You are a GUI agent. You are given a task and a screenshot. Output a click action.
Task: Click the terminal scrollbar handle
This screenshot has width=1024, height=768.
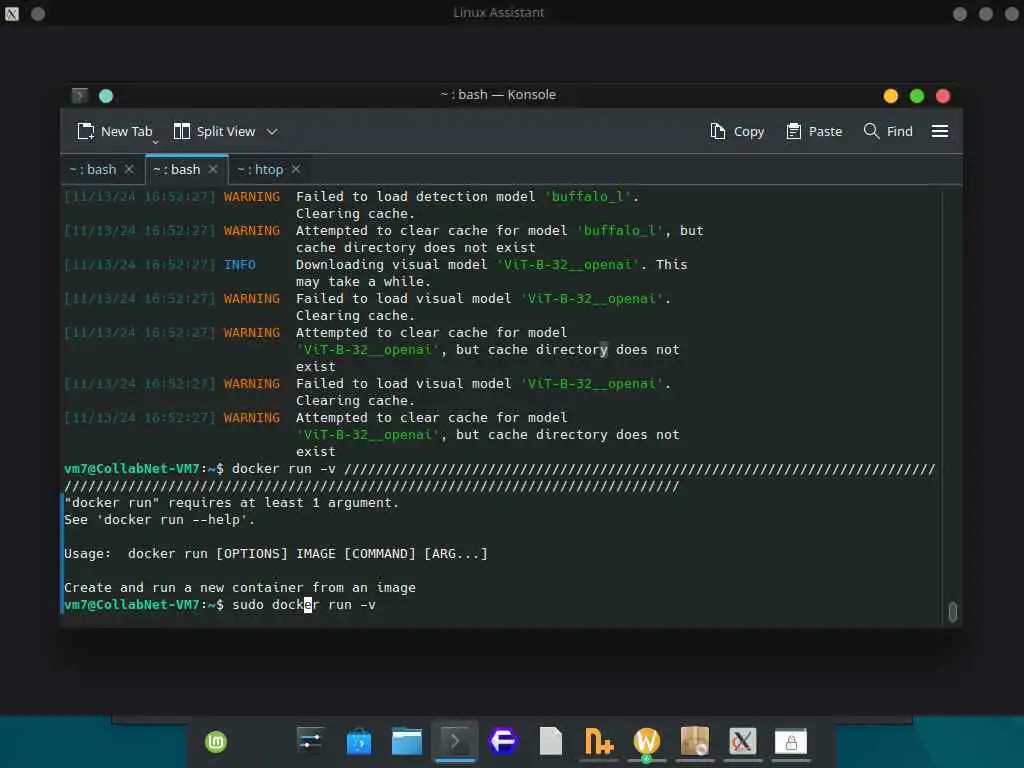952,612
